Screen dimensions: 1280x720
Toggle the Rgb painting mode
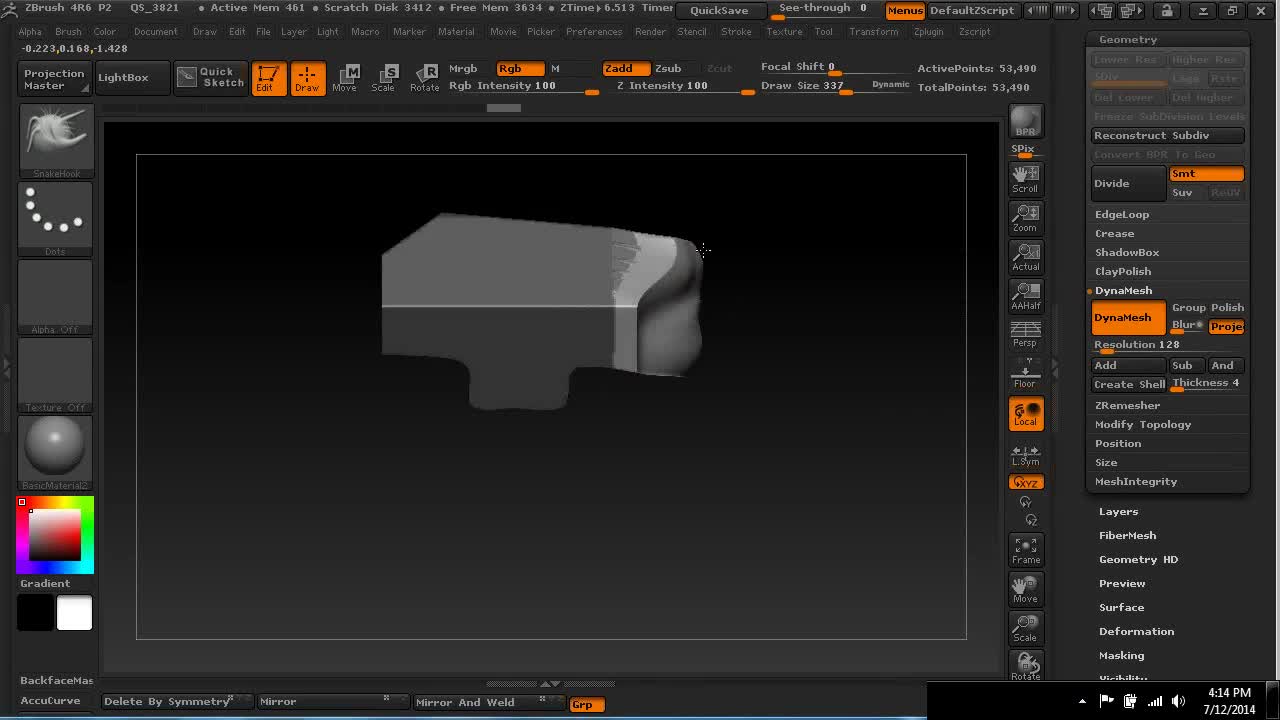tap(520, 68)
